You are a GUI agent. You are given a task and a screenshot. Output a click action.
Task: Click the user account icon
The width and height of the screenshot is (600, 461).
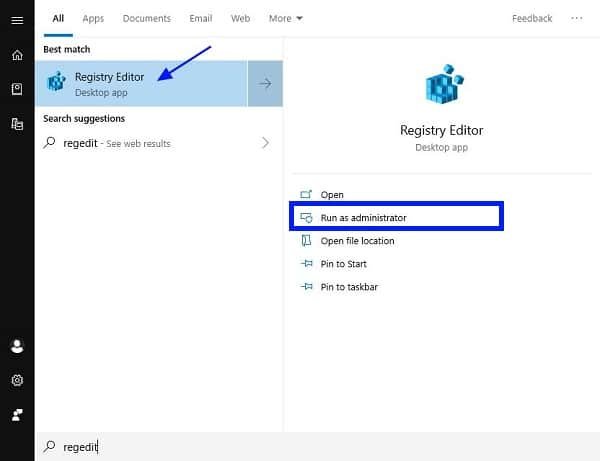[x=17, y=346]
